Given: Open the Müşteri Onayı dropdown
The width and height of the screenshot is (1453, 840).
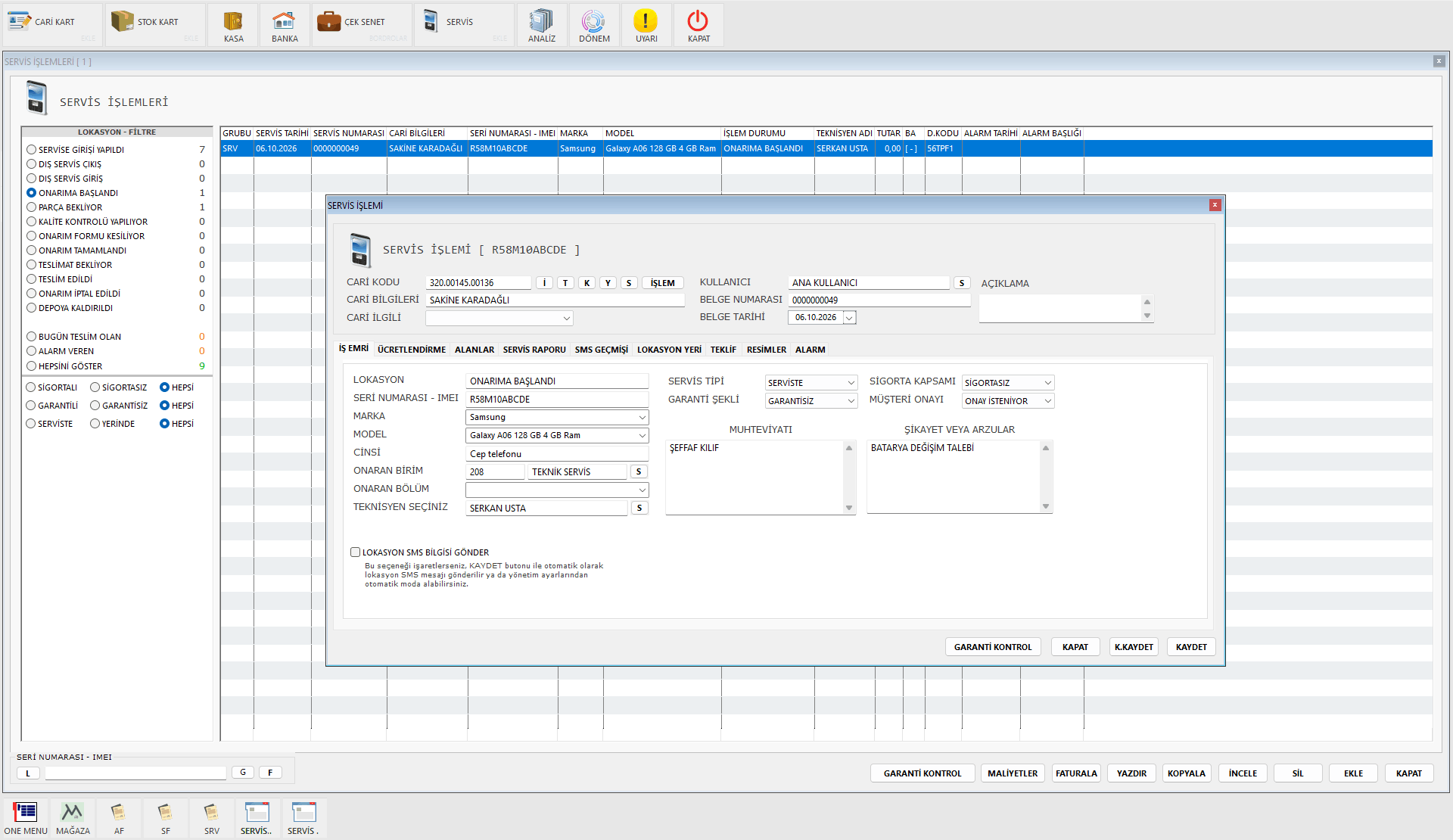Looking at the screenshot, I should (x=1047, y=401).
